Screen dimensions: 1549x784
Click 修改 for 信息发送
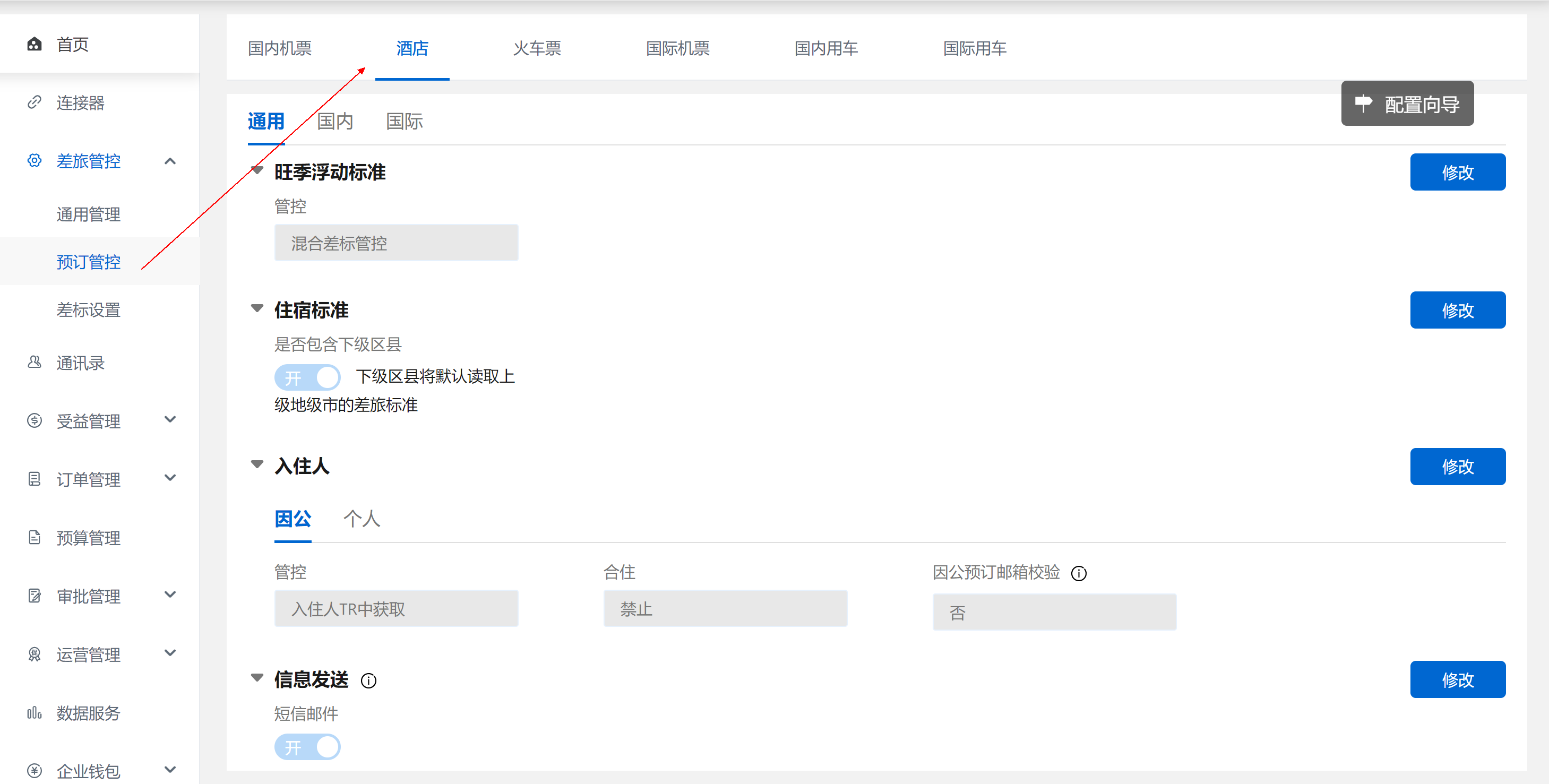click(1458, 679)
